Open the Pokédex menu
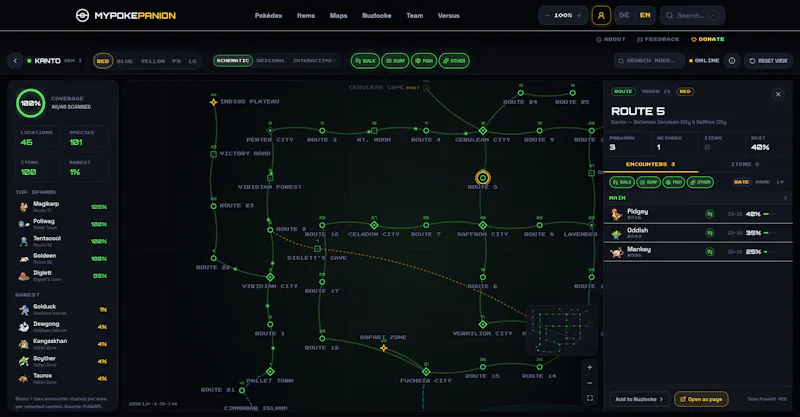The height and width of the screenshot is (417, 800). (x=268, y=16)
